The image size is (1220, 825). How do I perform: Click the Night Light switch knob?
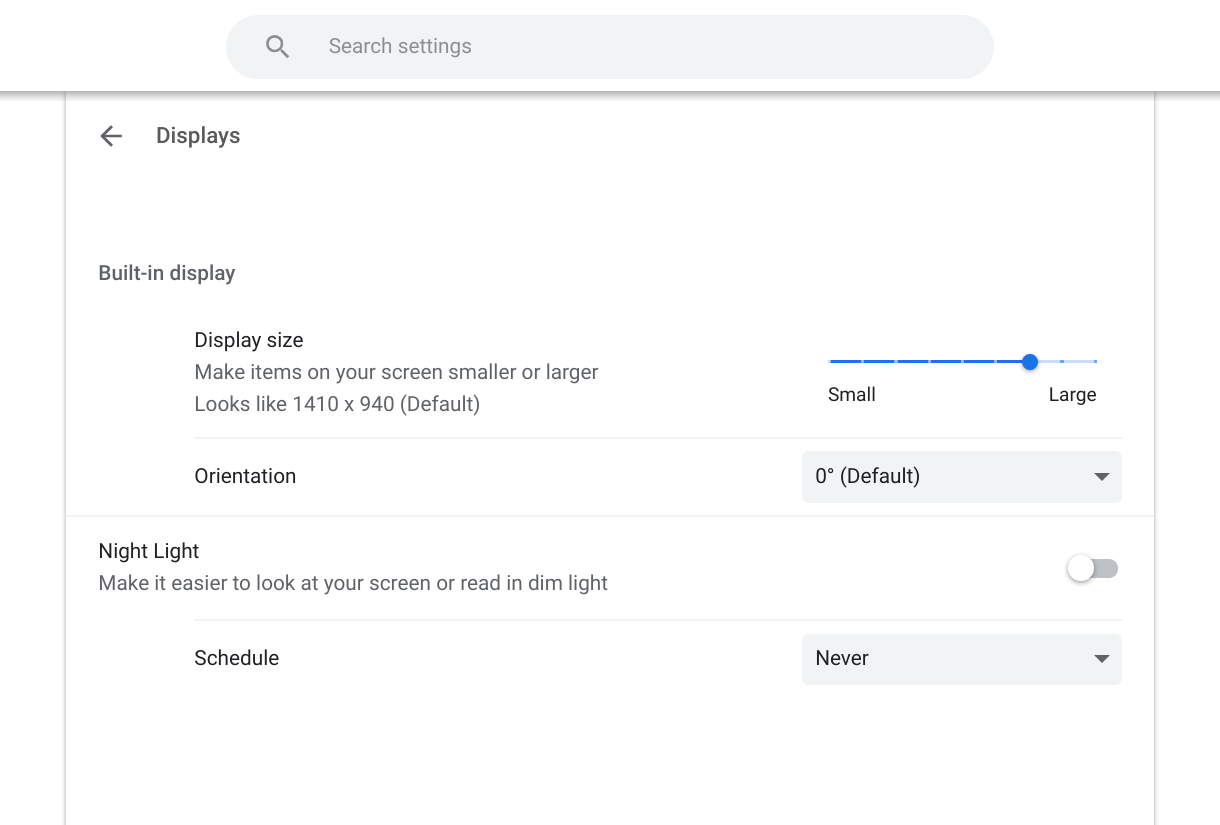[x=1079, y=568]
